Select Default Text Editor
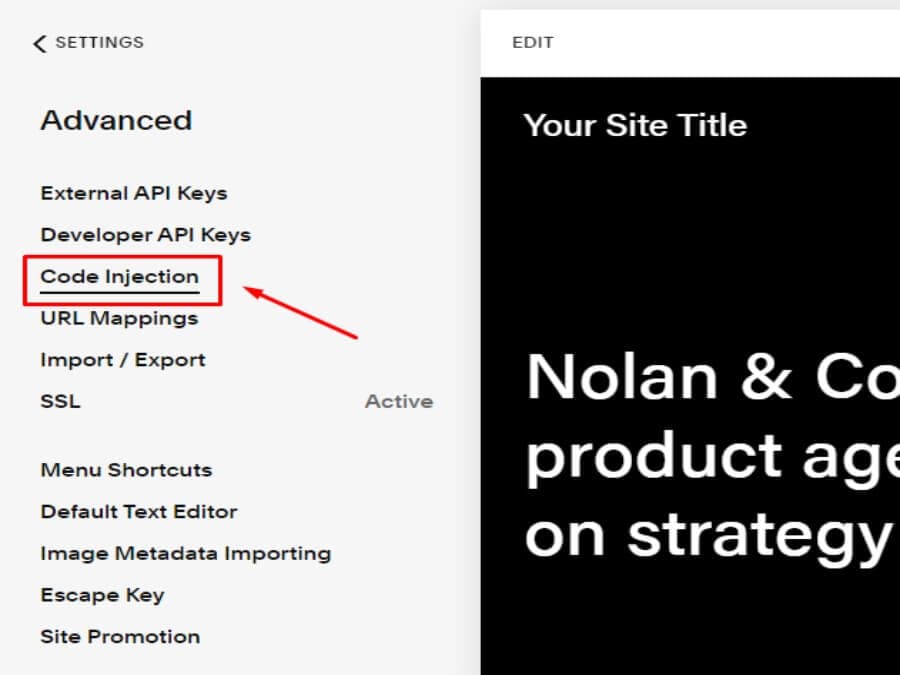Image resolution: width=900 pixels, height=675 pixels. tap(139, 512)
